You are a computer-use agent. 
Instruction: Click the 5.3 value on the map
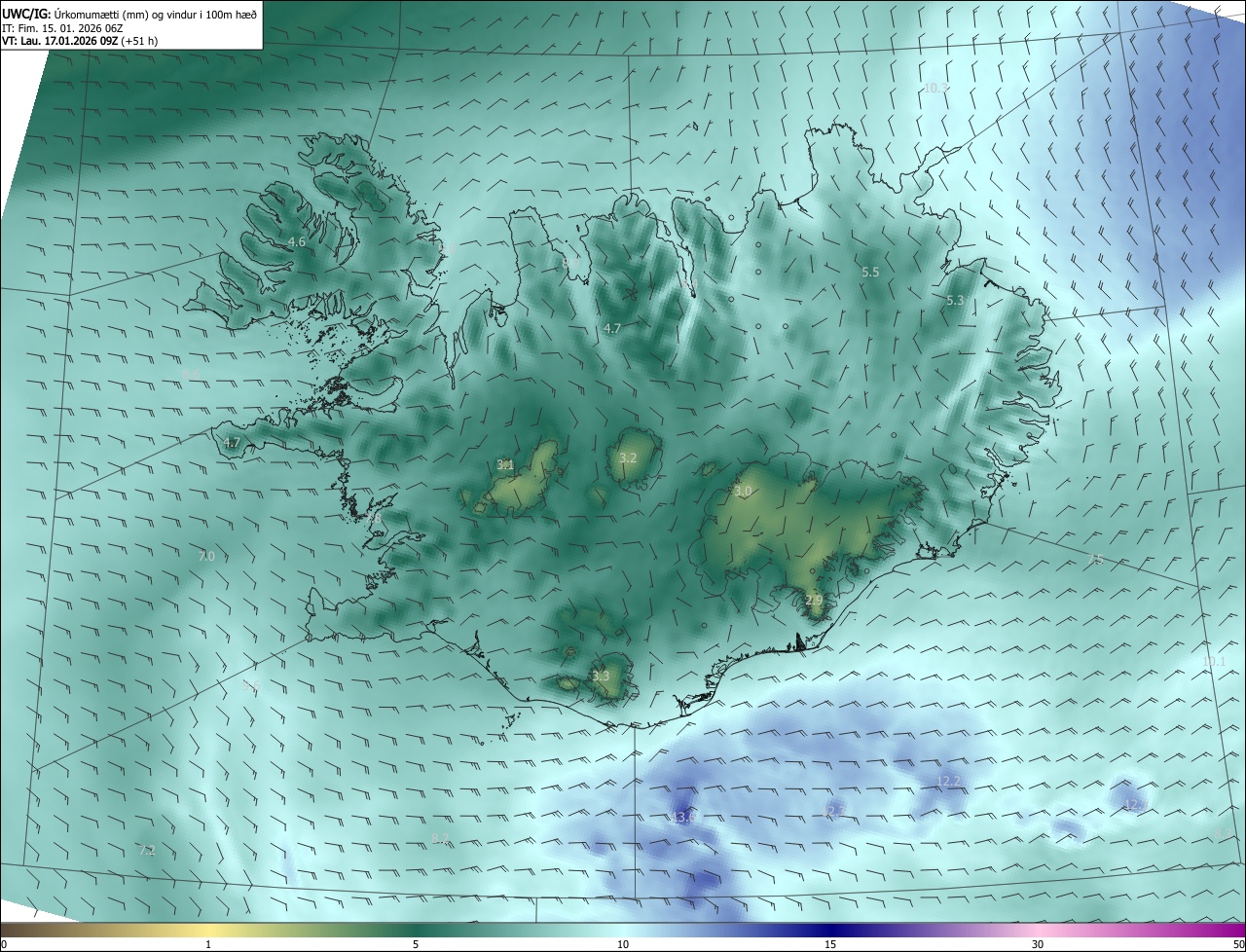pyautogui.click(x=955, y=301)
